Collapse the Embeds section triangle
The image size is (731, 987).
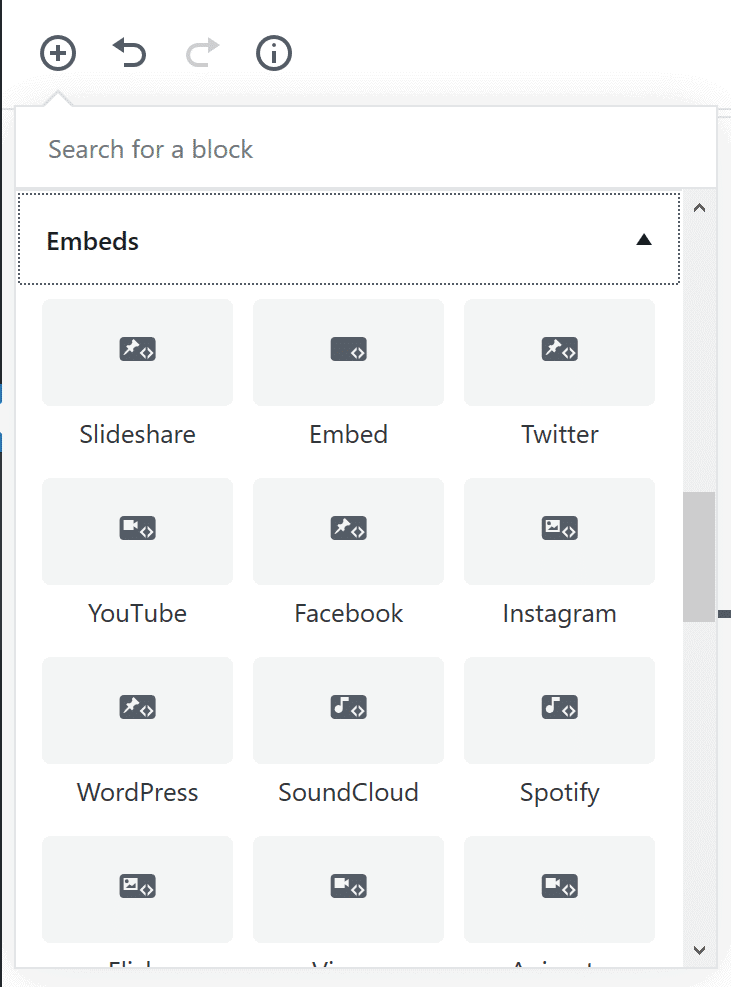point(643,240)
